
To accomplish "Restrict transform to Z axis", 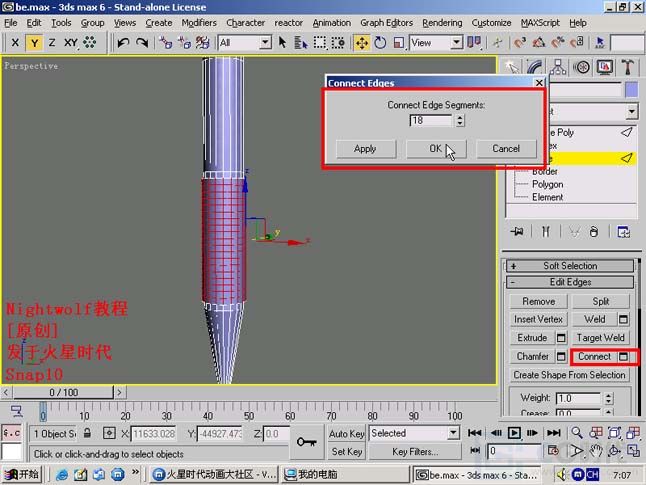I will pos(52,42).
